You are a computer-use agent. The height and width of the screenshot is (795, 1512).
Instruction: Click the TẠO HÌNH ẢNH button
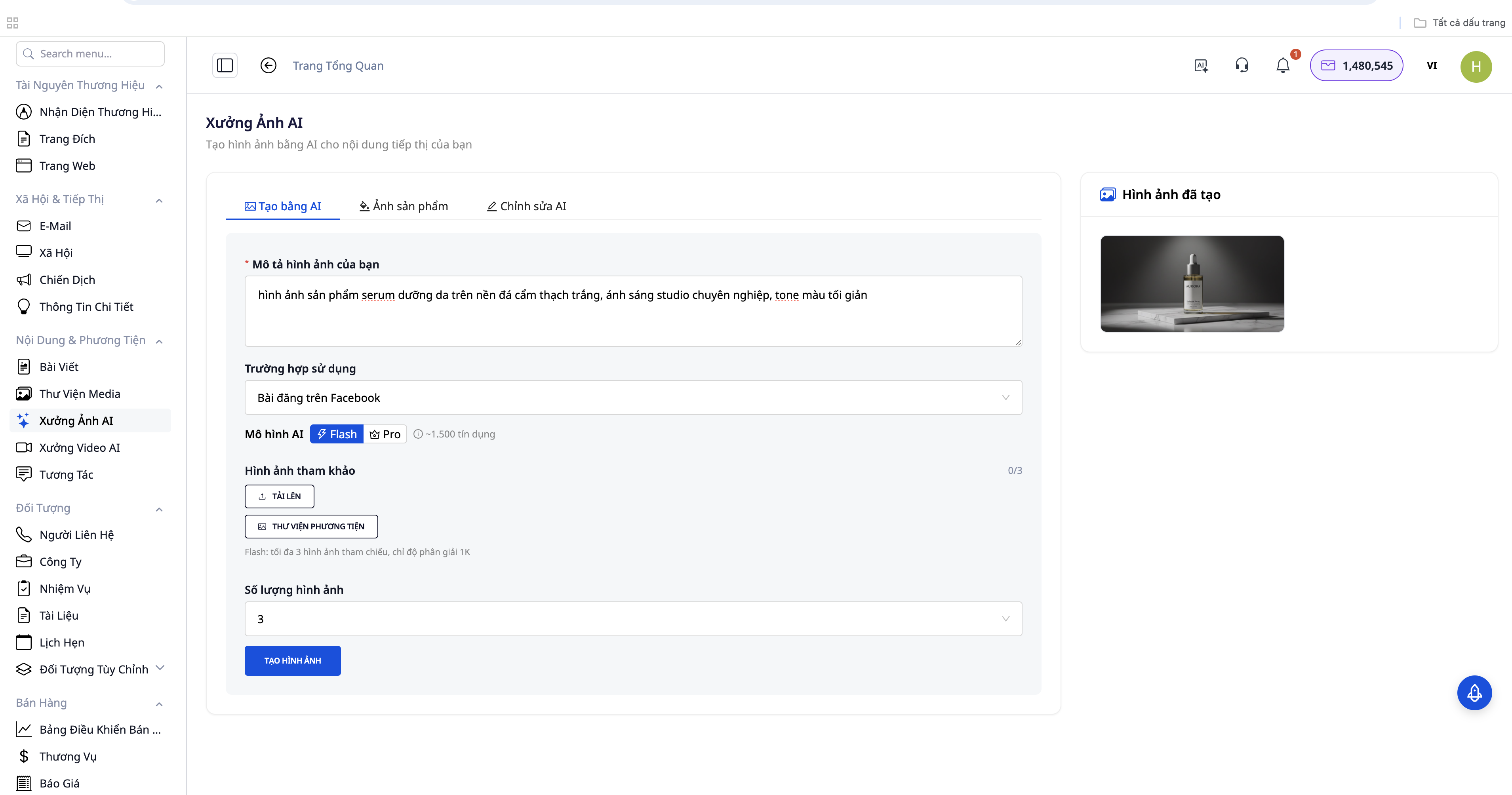(292, 661)
